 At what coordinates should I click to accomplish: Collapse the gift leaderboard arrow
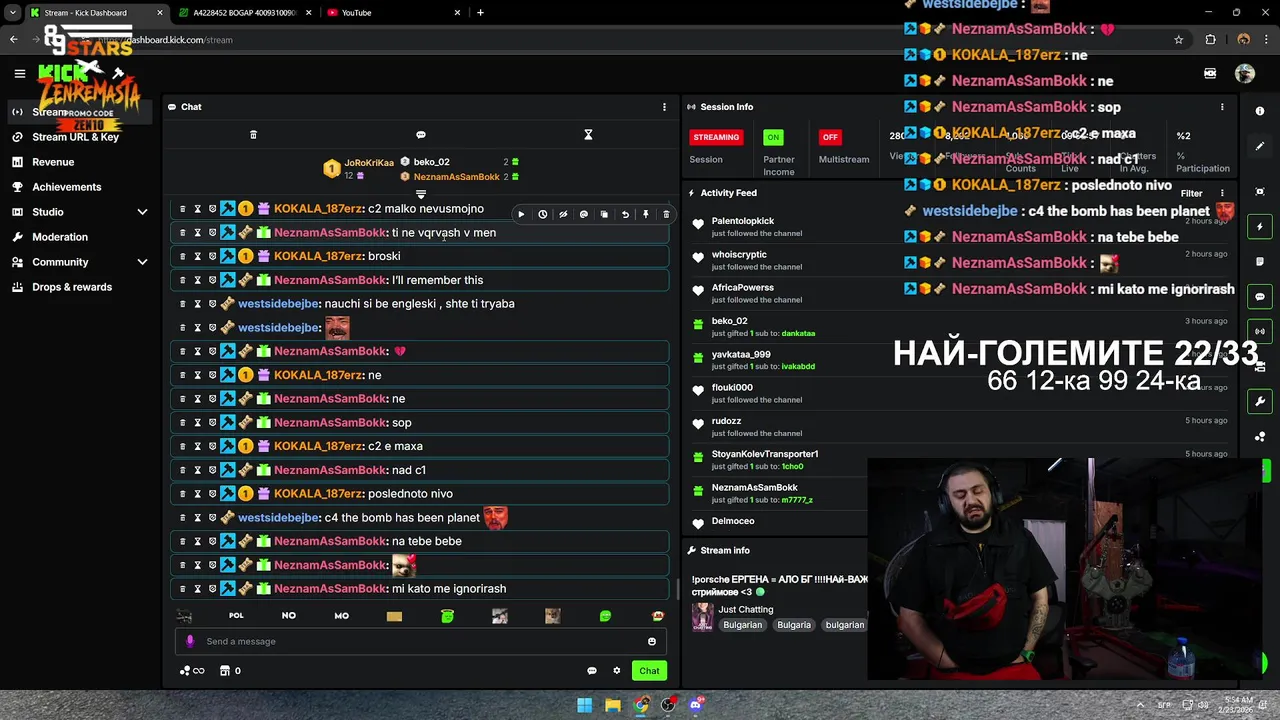pyautogui.click(x=421, y=194)
